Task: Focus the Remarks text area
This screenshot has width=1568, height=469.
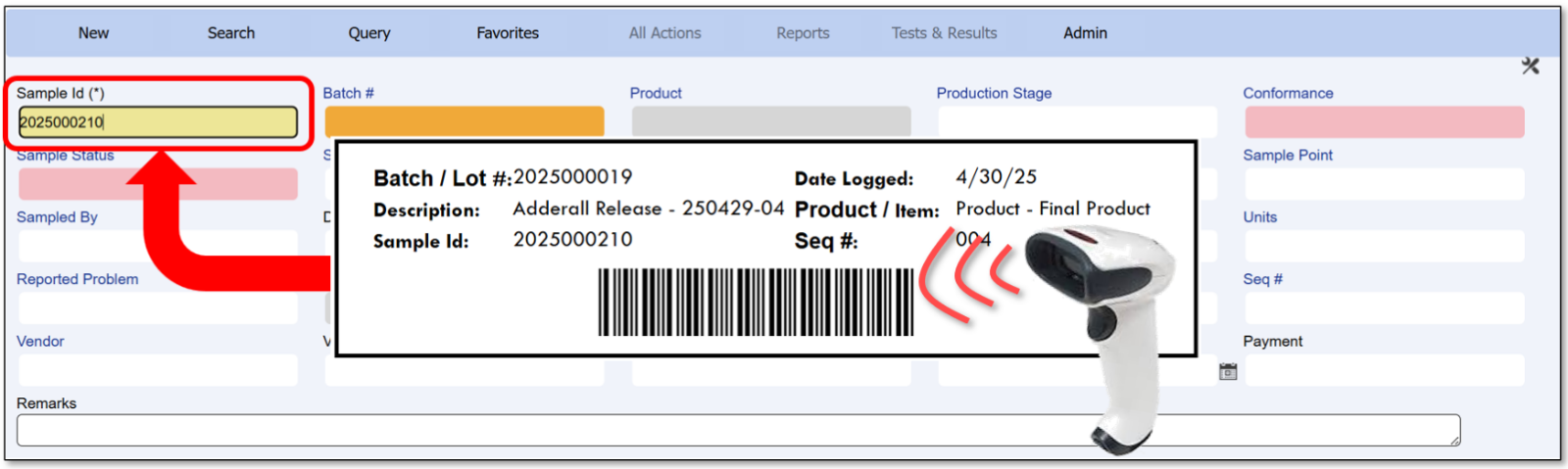Action: coord(737,430)
